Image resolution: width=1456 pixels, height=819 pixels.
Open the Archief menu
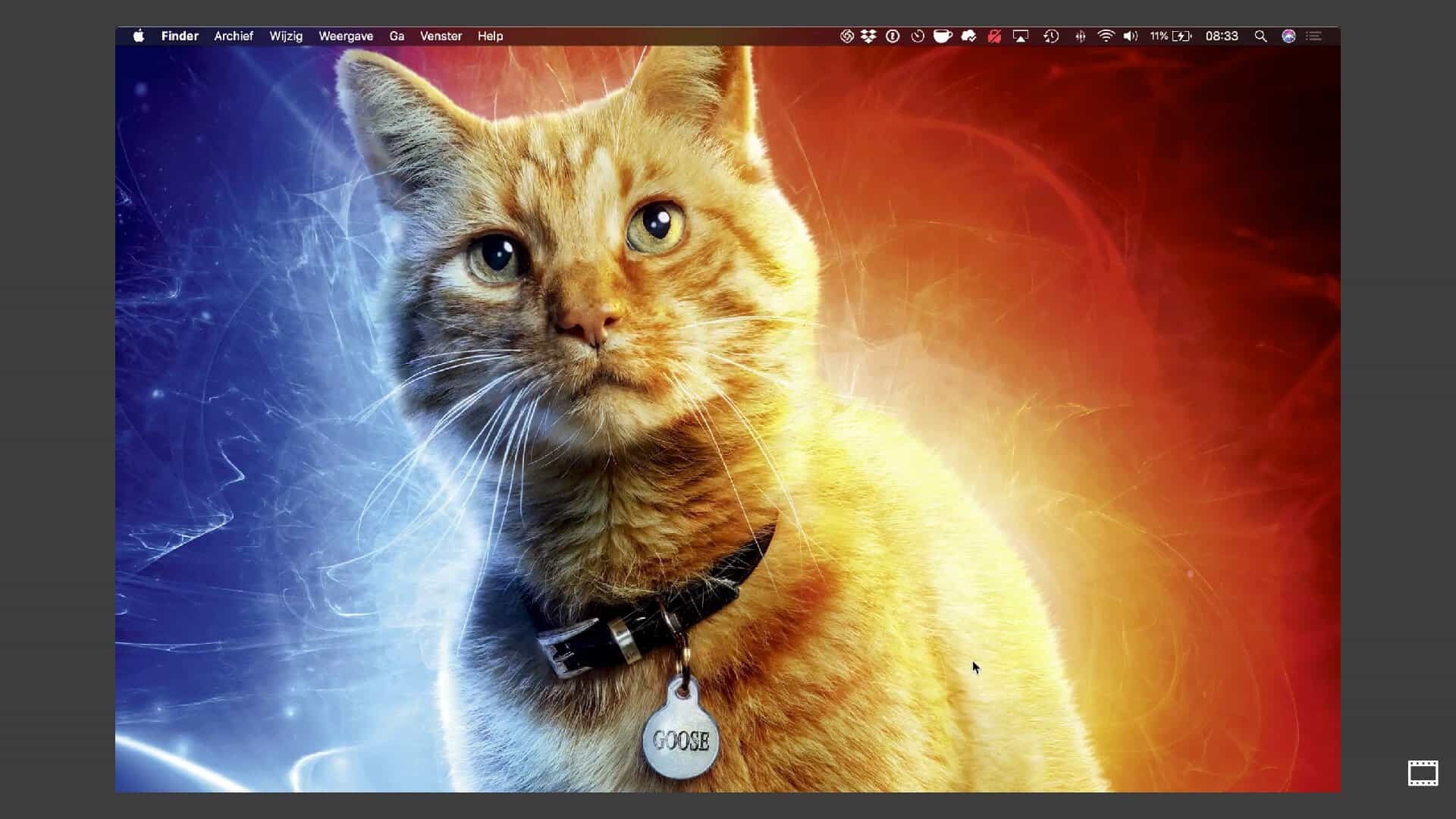(234, 36)
